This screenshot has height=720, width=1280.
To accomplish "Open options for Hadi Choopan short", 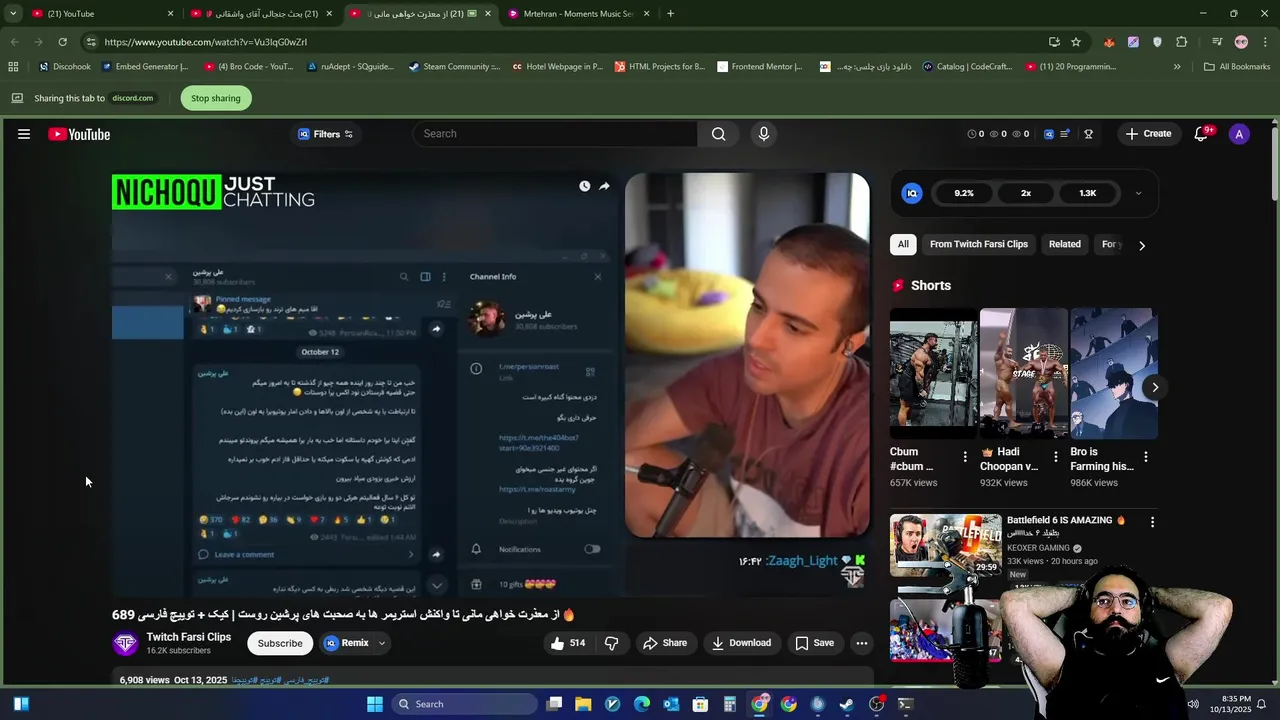I will [1055, 457].
